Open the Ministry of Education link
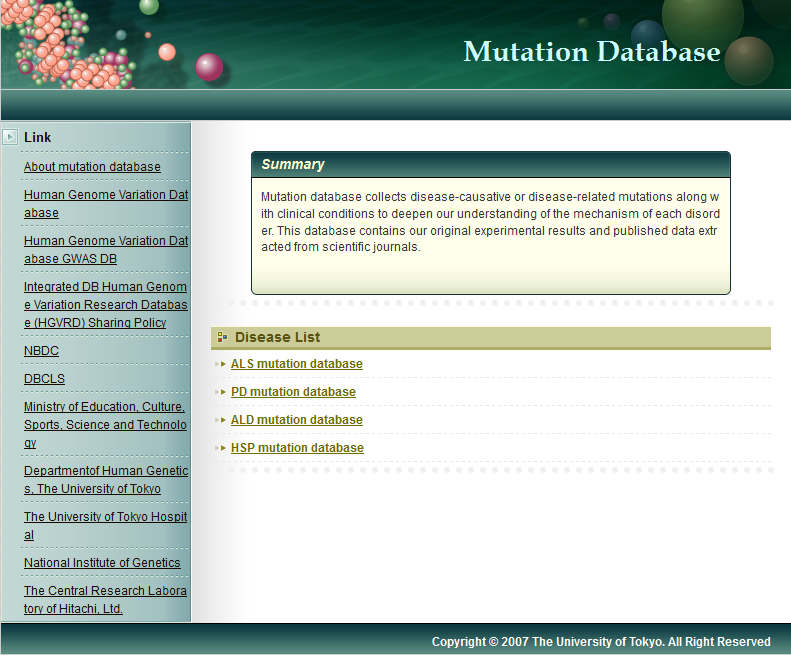 coord(105,425)
